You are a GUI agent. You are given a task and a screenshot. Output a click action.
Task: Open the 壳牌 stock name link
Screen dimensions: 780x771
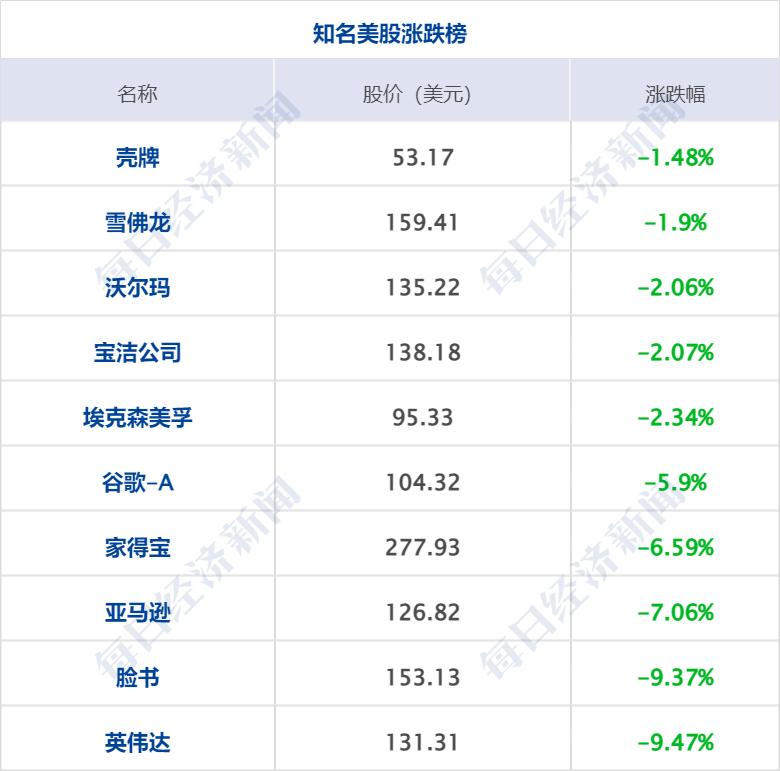137,158
